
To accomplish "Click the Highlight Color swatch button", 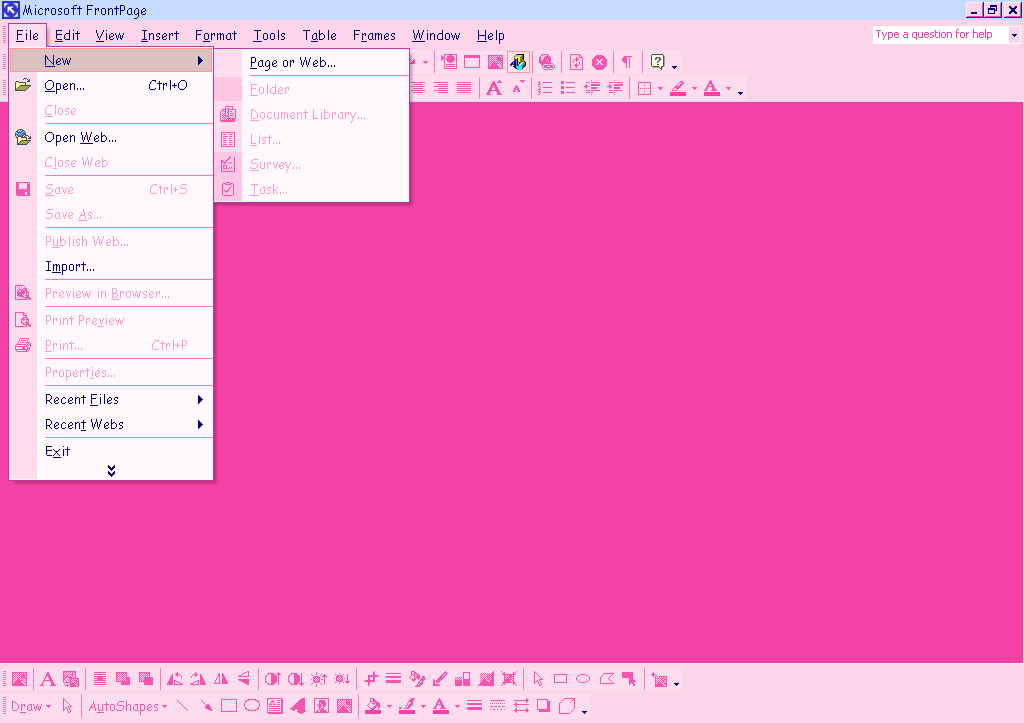I will (678, 88).
